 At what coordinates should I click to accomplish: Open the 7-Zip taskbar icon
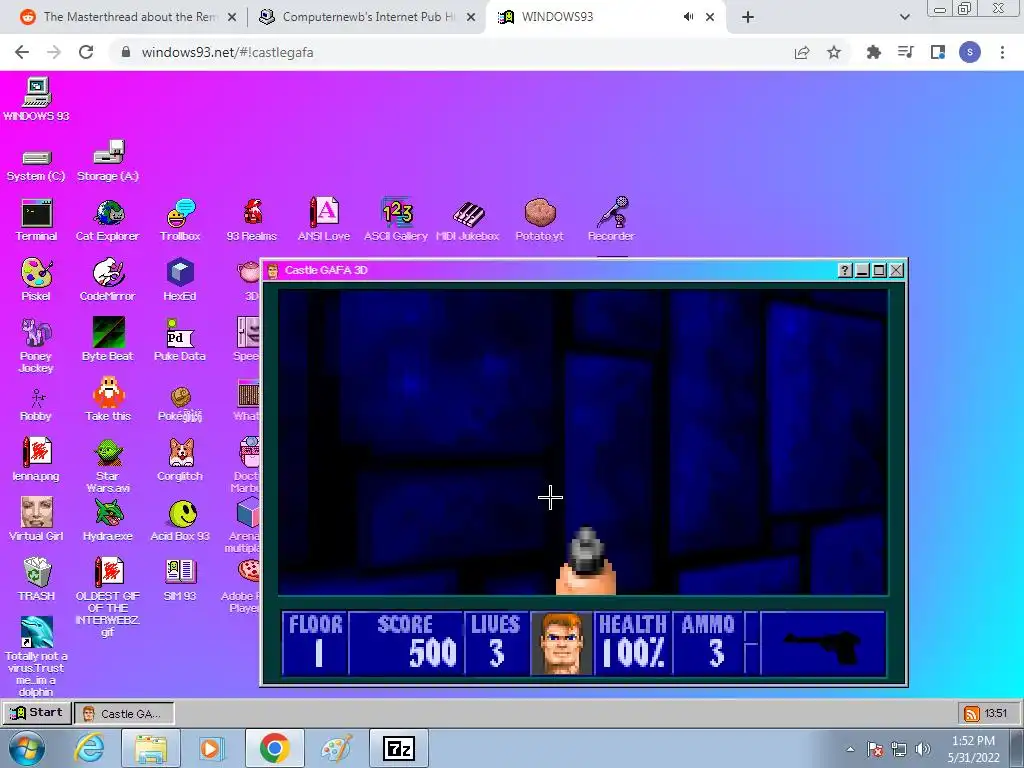[398, 748]
